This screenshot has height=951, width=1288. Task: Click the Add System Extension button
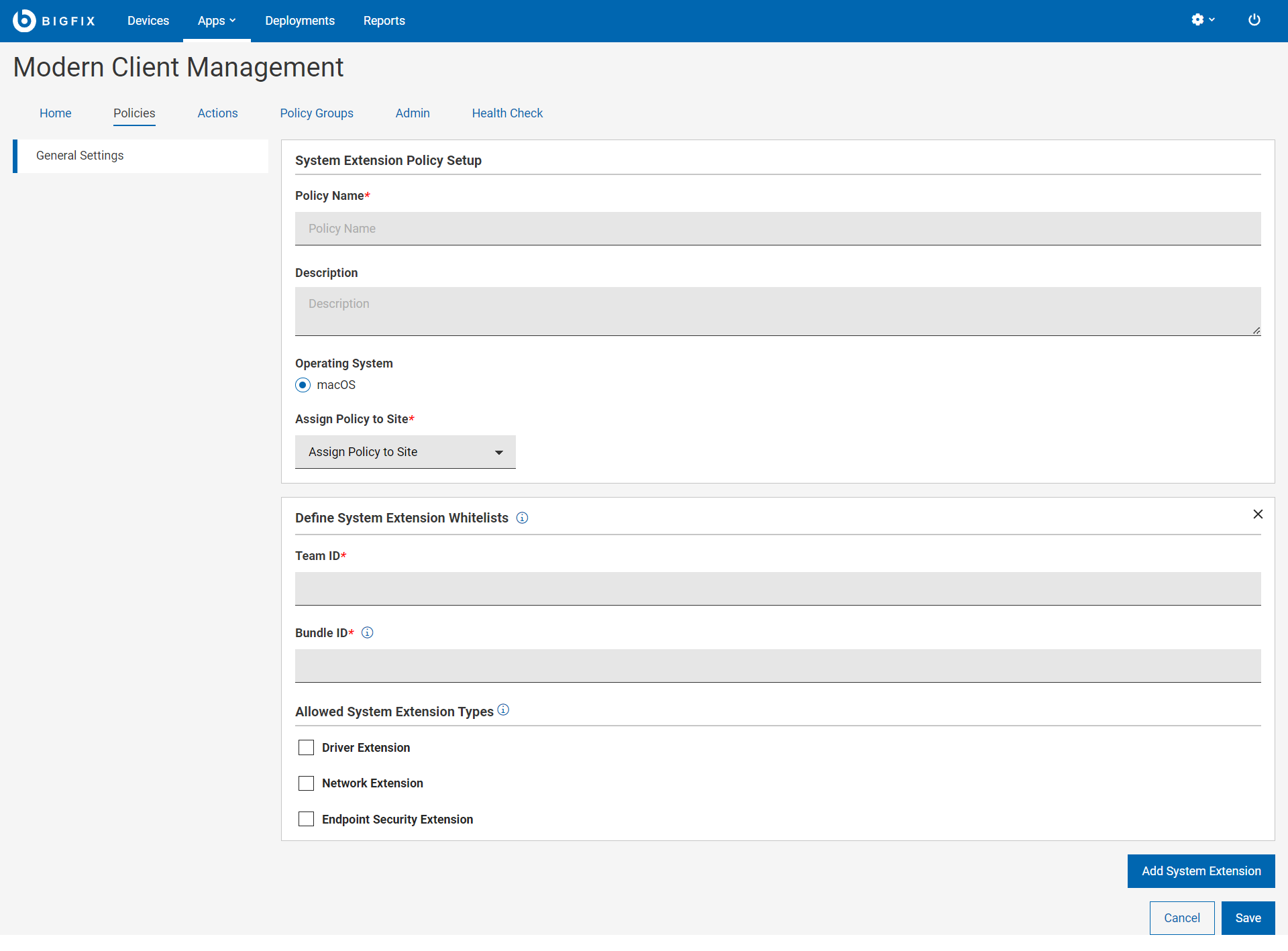pyautogui.click(x=1201, y=871)
